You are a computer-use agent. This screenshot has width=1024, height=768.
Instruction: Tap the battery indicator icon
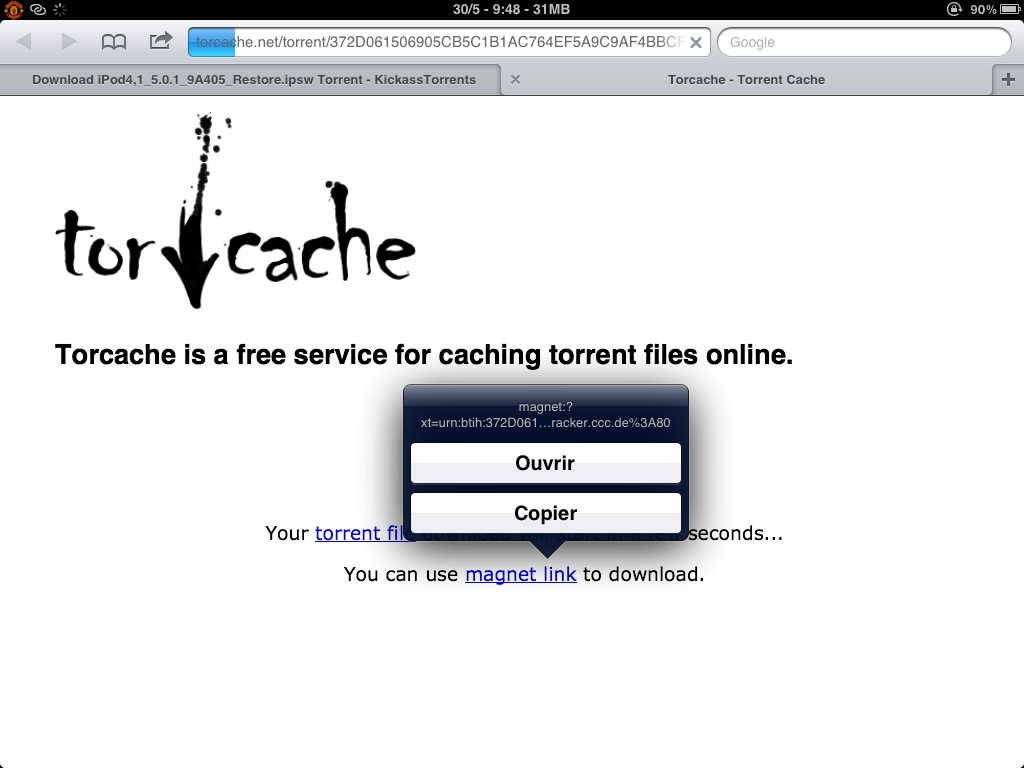pos(1010,9)
